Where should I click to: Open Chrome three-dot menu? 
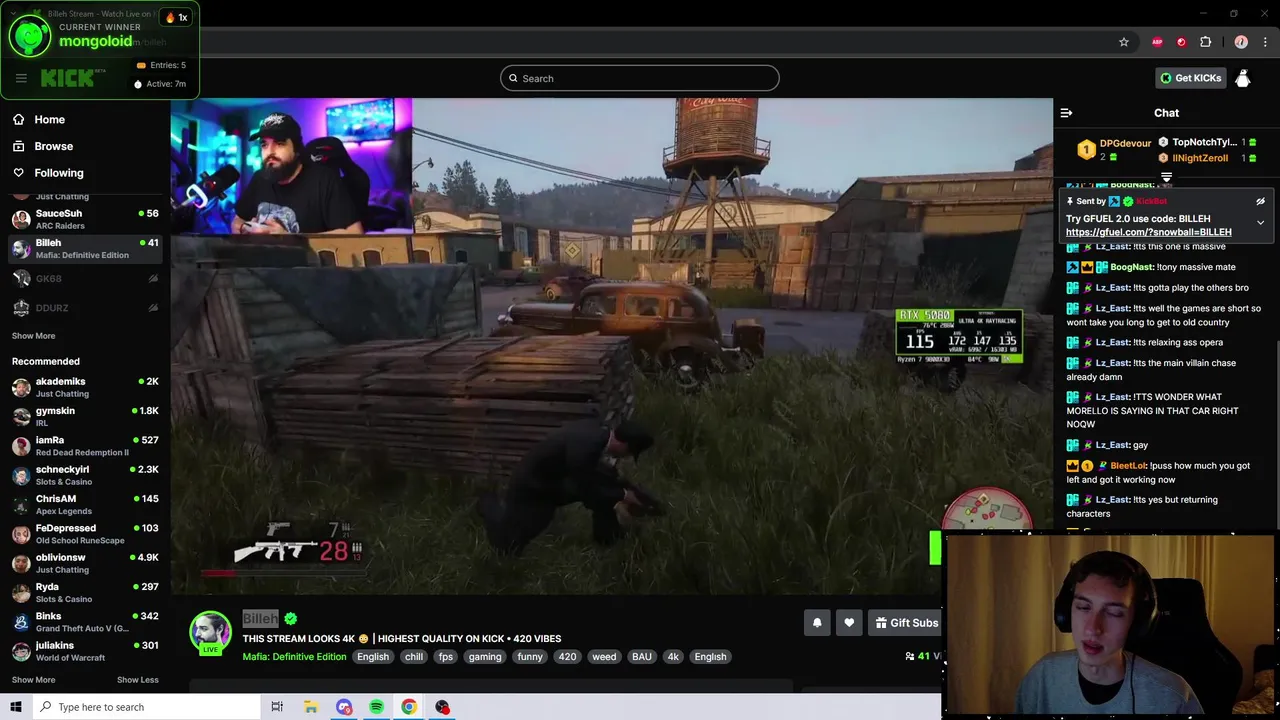pyautogui.click(x=1265, y=42)
